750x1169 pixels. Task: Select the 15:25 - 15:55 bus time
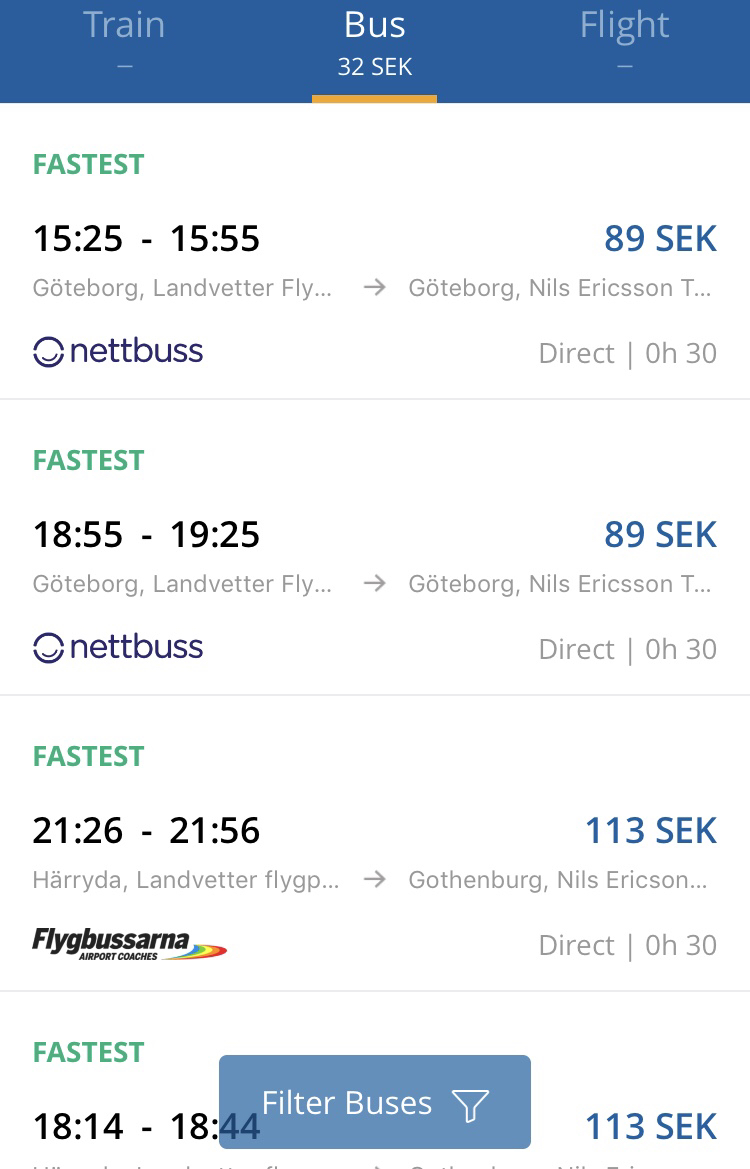(146, 239)
